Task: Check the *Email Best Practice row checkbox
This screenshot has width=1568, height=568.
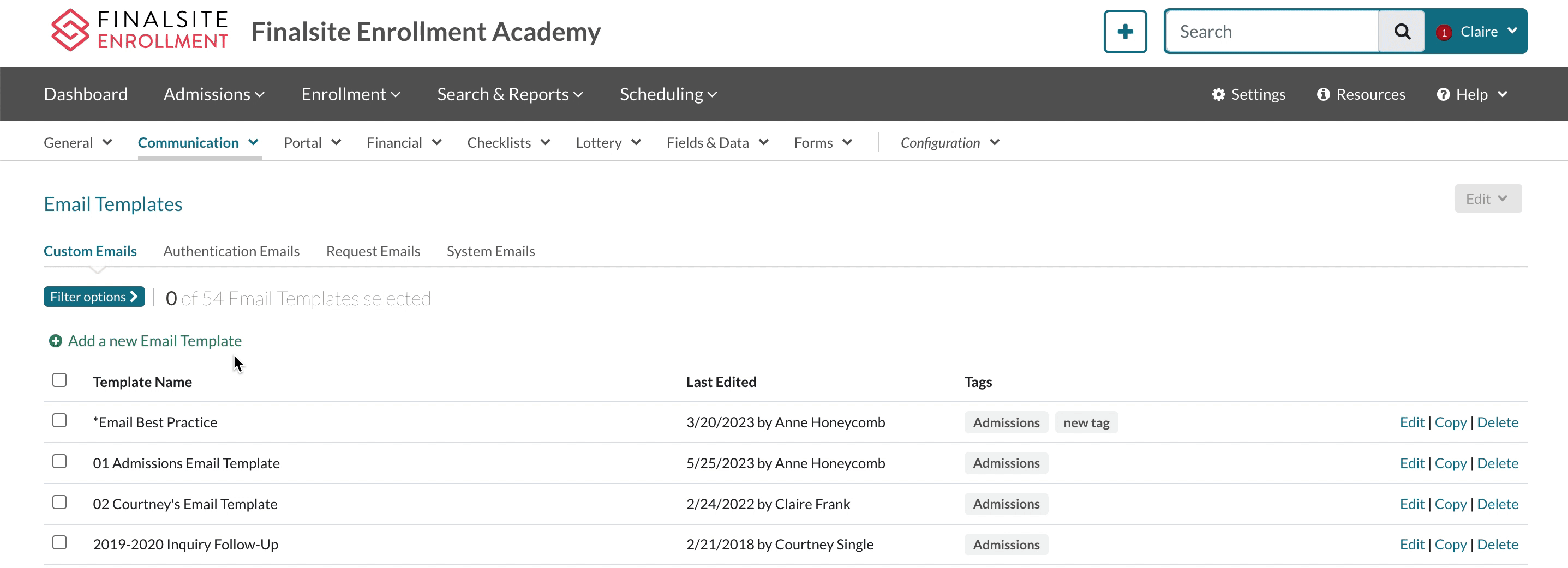Action: [x=59, y=421]
